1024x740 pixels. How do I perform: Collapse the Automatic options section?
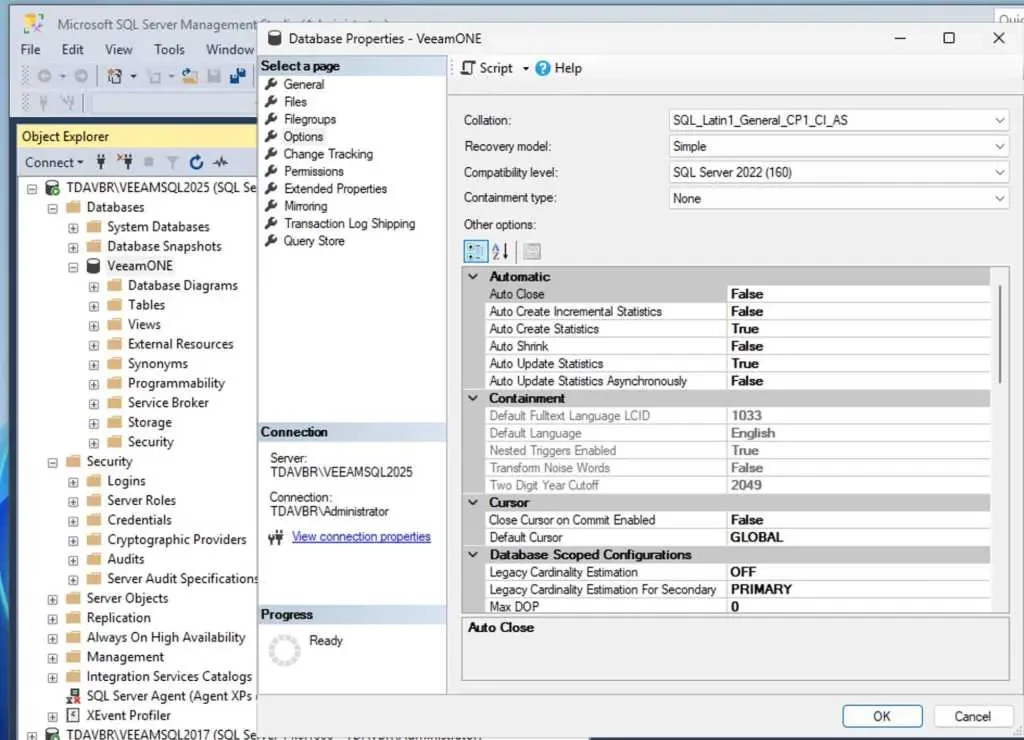point(473,276)
